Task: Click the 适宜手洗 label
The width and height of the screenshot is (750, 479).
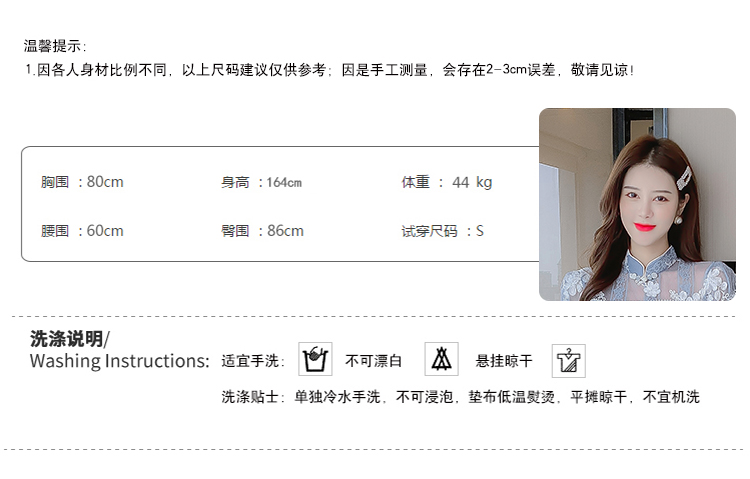Action: point(253,361)
